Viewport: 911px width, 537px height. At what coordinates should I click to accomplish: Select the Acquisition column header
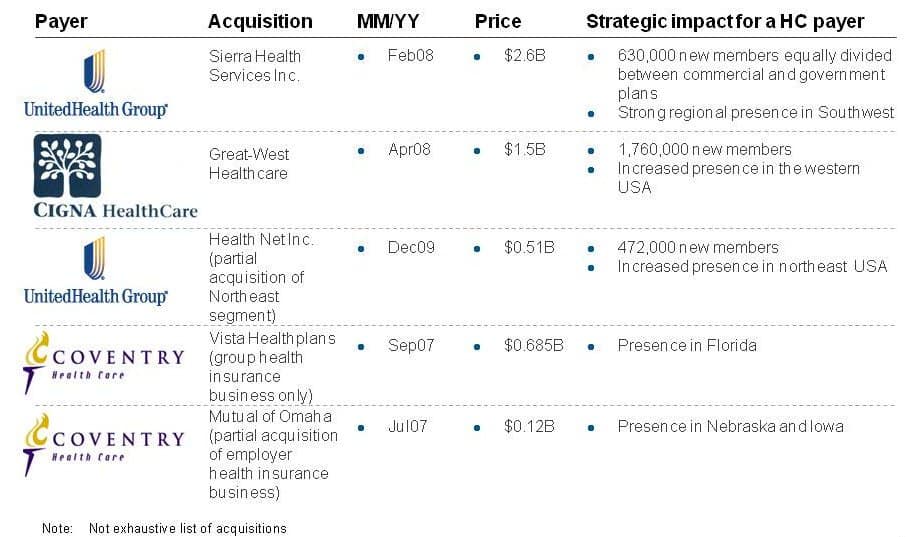(x=260, y=22)
